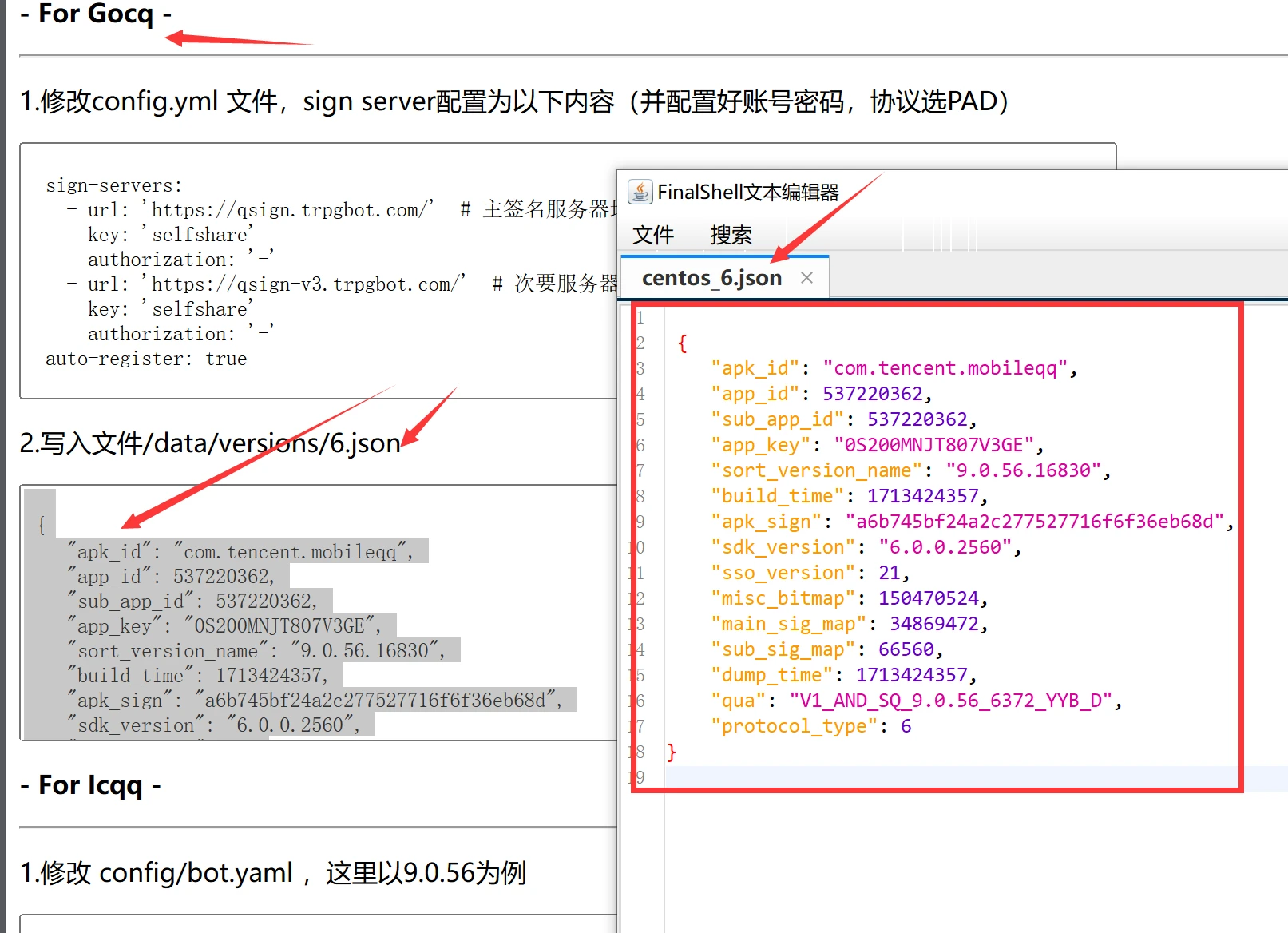Click the selected "app_key" line in the webpage code block
The height and width of the screenshot is (933, 1288).
(x=224, y=626)
